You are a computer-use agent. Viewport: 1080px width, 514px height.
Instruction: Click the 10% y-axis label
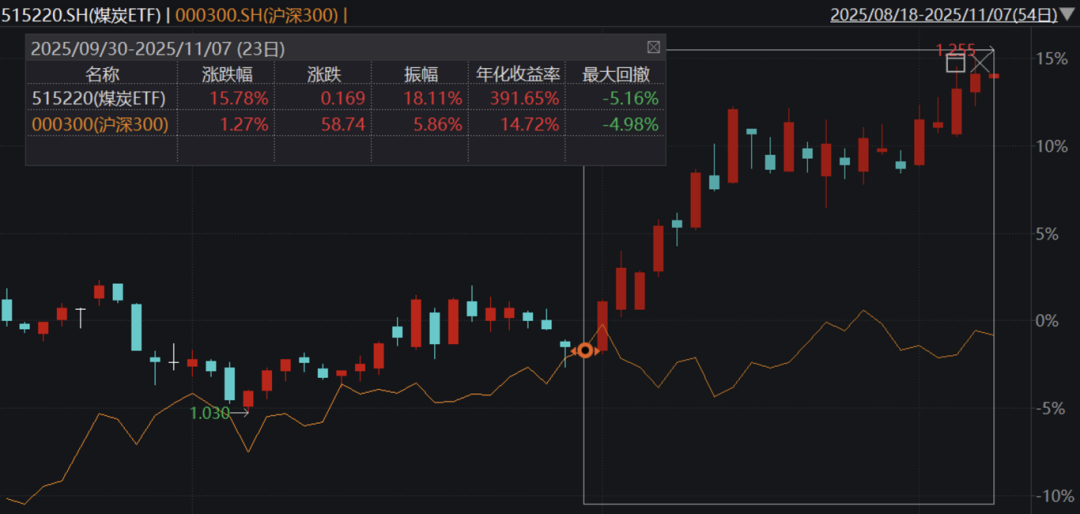(1053, 147)
